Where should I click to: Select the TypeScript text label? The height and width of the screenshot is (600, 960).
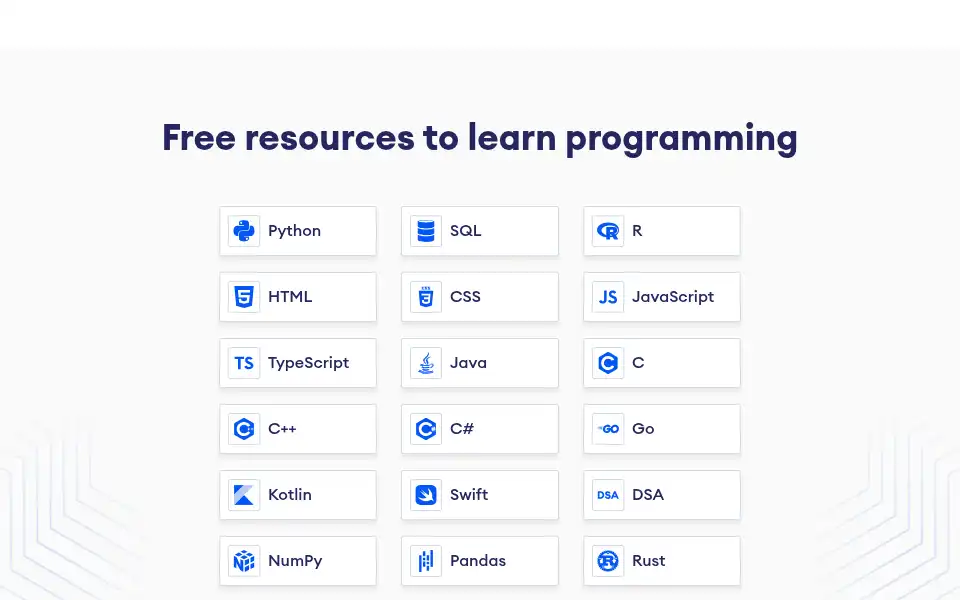click(309, 363)
